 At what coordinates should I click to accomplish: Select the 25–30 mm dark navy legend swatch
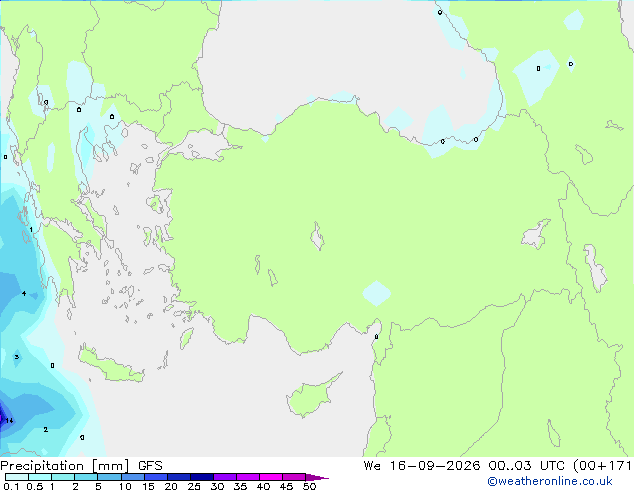[x=202, y=477]
